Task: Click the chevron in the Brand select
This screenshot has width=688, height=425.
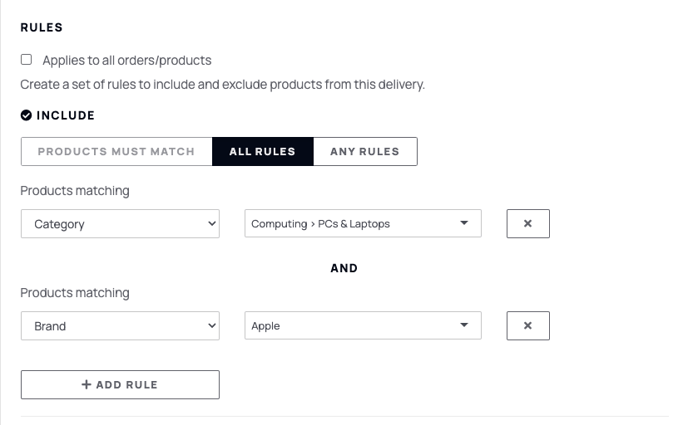Action: (x=212, y=326)
